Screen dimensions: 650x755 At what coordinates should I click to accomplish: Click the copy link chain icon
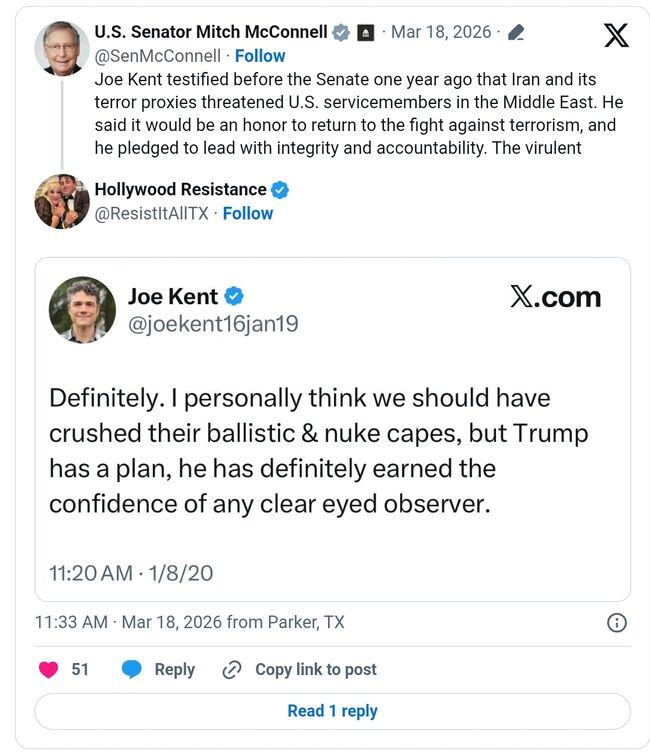[232, 670]
